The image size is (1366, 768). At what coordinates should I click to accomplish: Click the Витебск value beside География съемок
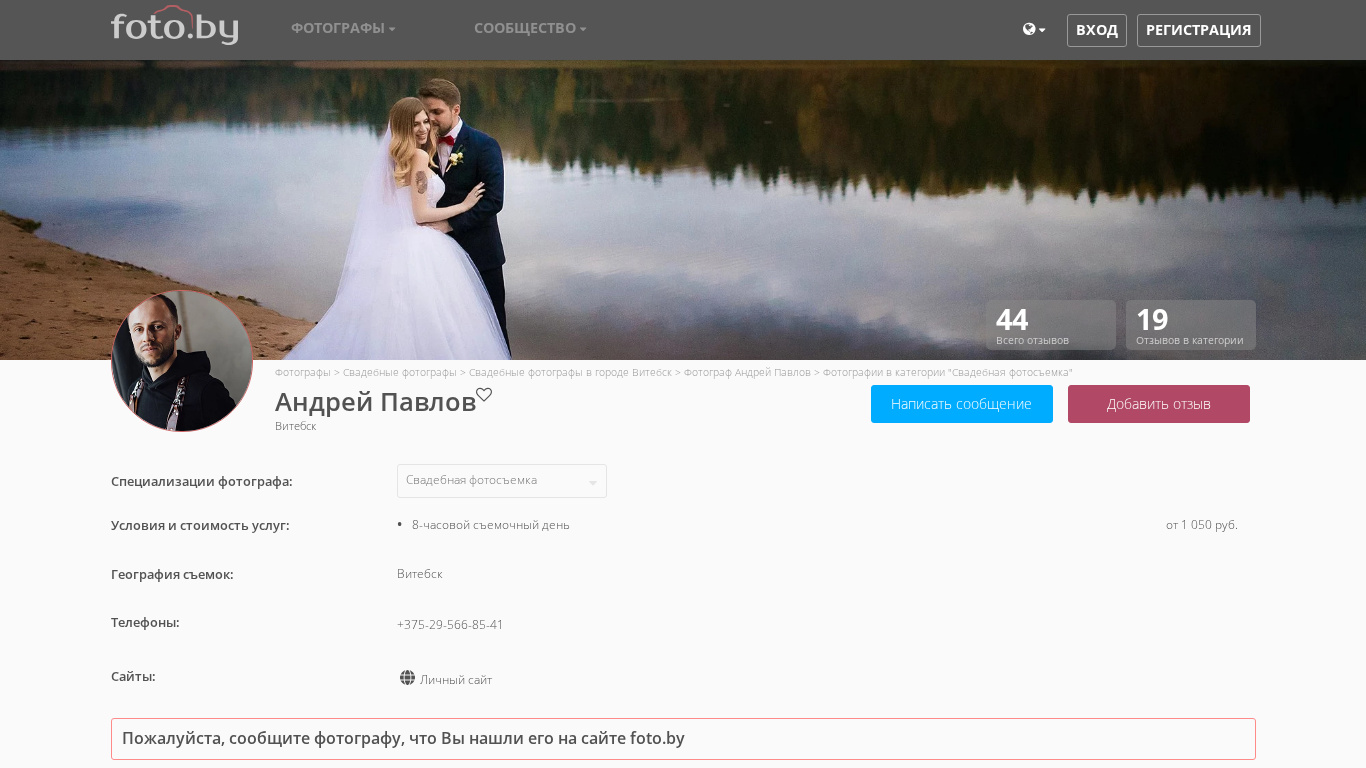point(420,574)
